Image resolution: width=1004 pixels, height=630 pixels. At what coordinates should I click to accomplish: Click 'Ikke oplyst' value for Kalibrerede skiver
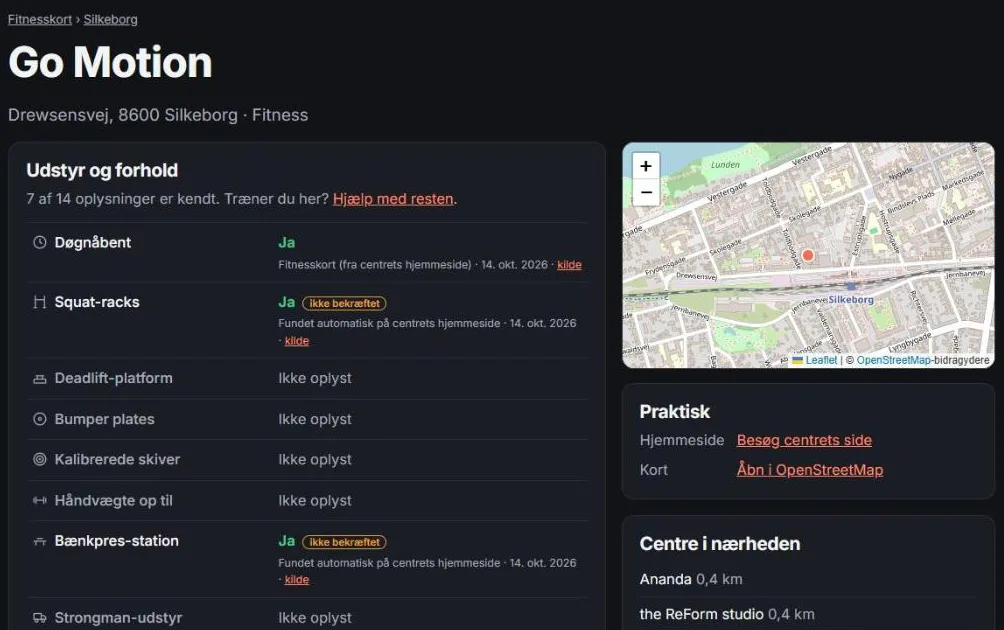click(x=315, y=459)
